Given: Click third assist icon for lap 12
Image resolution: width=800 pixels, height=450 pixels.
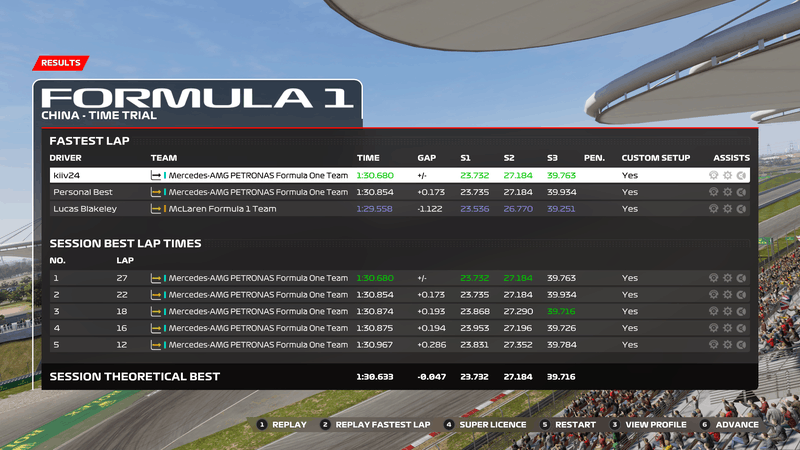Looking at the screenshot, I should click(x=741, y=345).
